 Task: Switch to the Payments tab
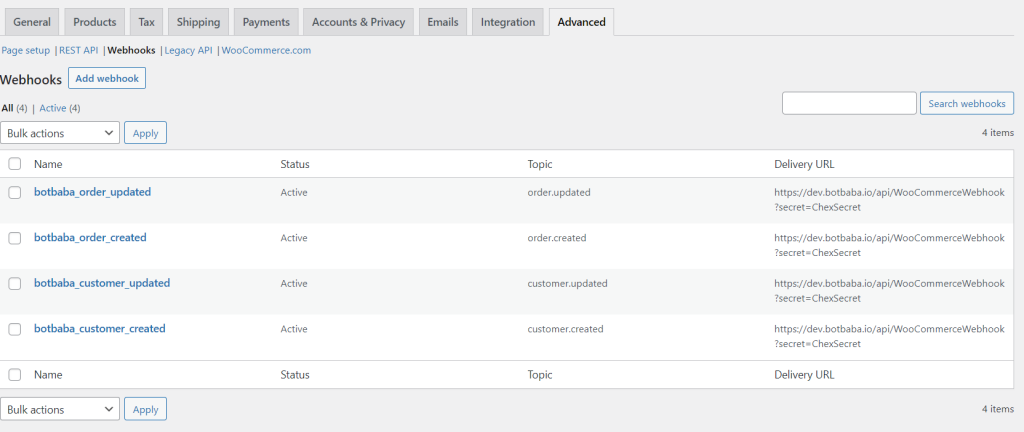pyautogui.click(x=266, y=22)
